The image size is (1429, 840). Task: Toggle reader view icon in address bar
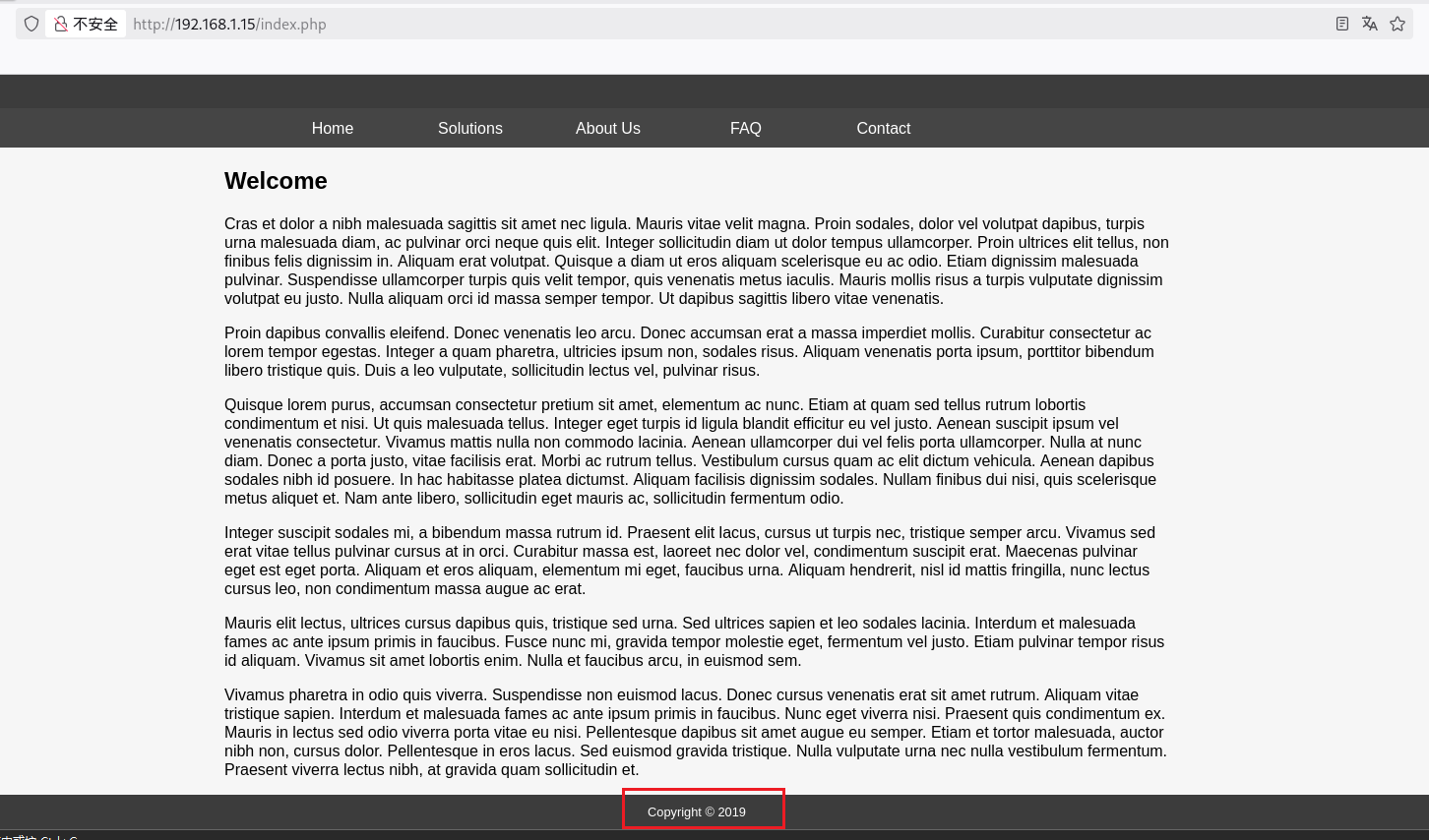point(1341,24)
